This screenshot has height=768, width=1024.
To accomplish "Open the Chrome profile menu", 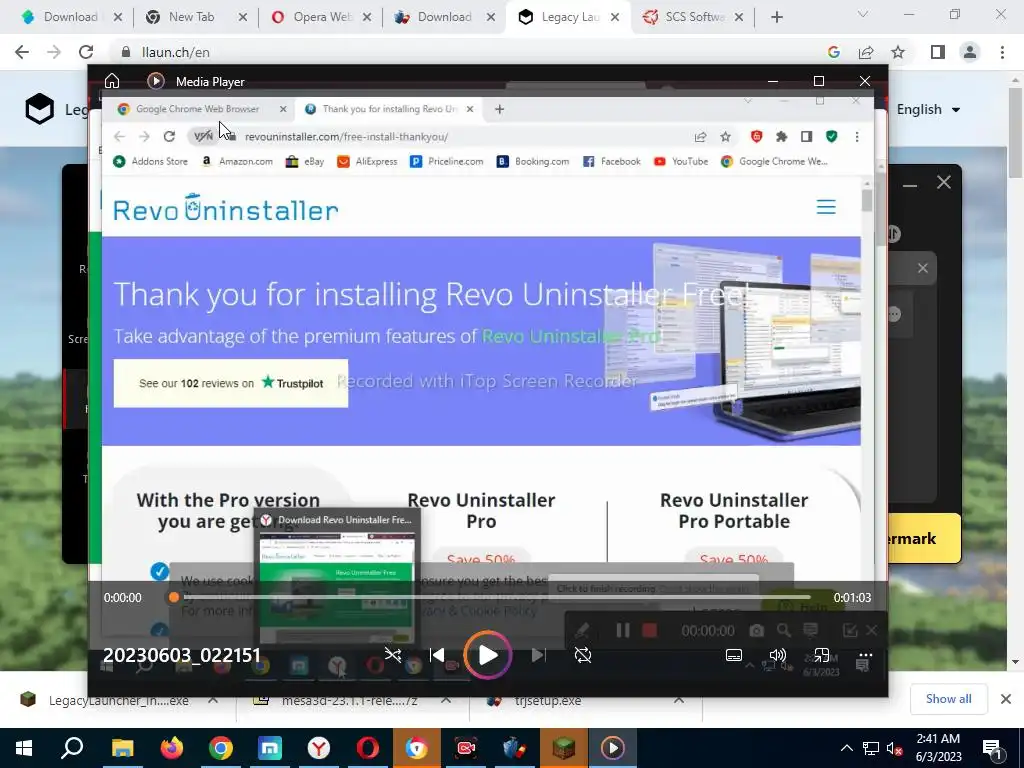I will pos(970,52).
